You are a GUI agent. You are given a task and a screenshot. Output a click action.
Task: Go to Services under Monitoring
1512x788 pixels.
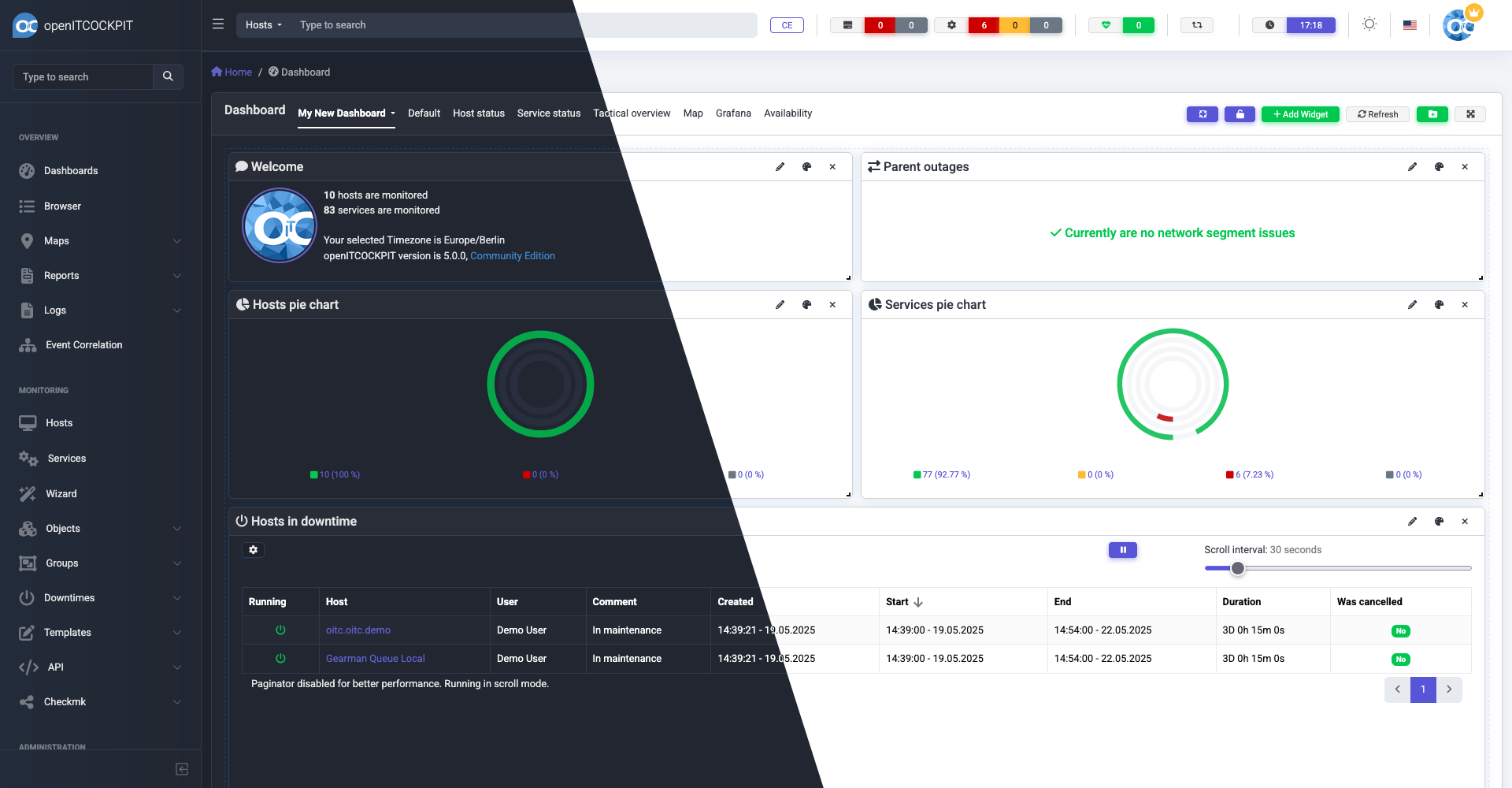pos(67,459)
